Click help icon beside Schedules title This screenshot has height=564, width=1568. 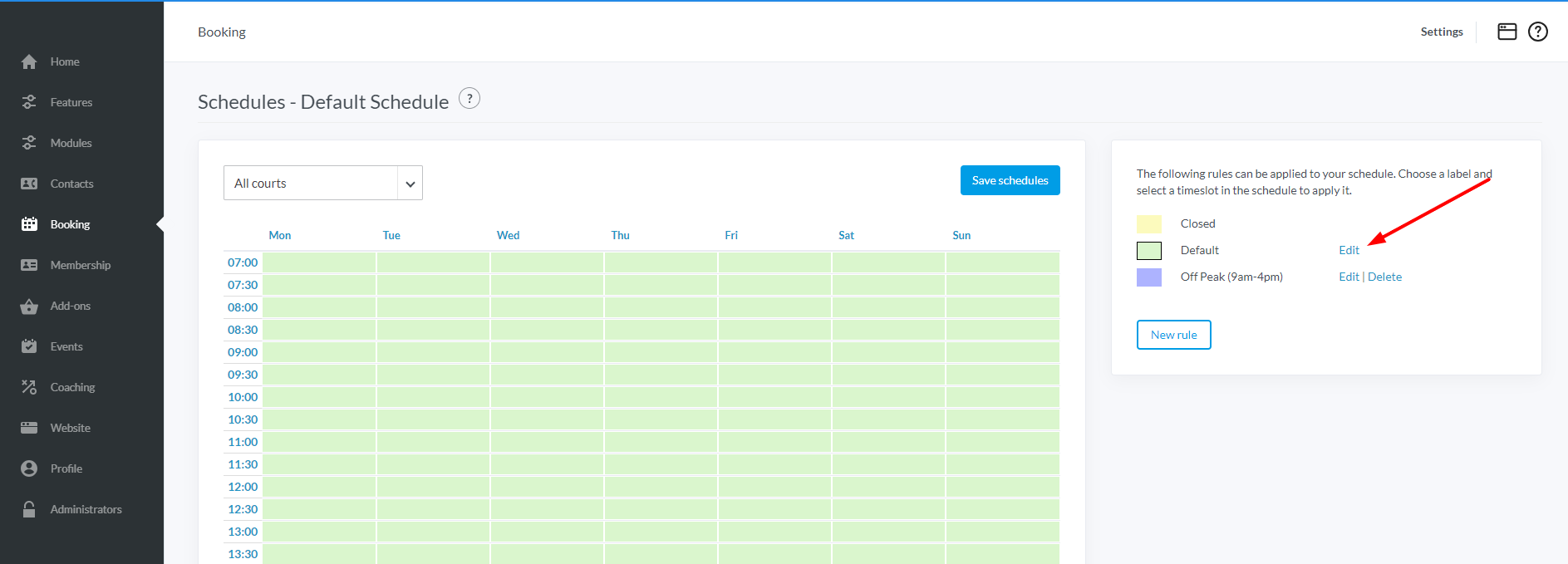pos(469,99)
